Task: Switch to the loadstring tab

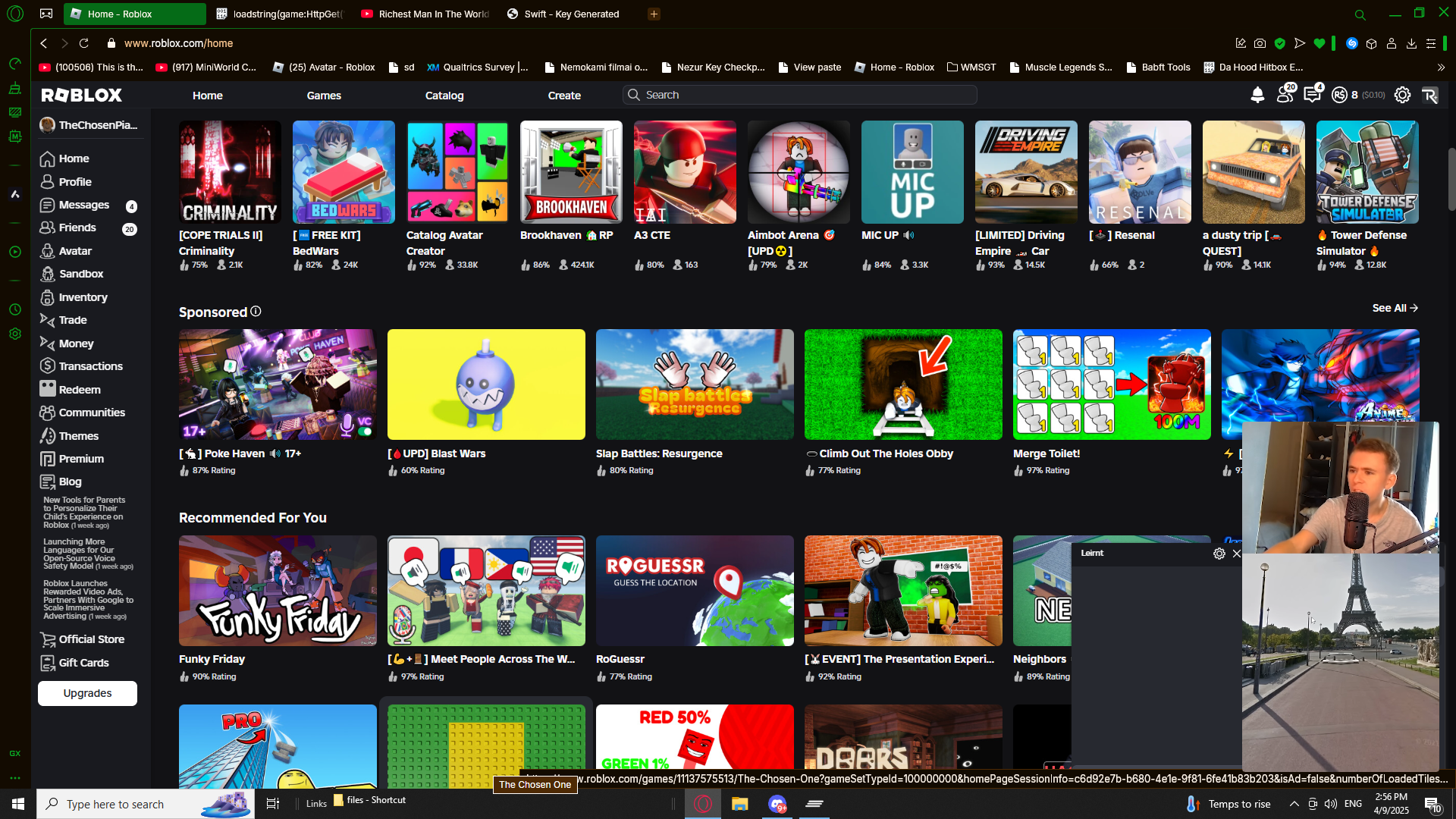Action: click(280, 14)
